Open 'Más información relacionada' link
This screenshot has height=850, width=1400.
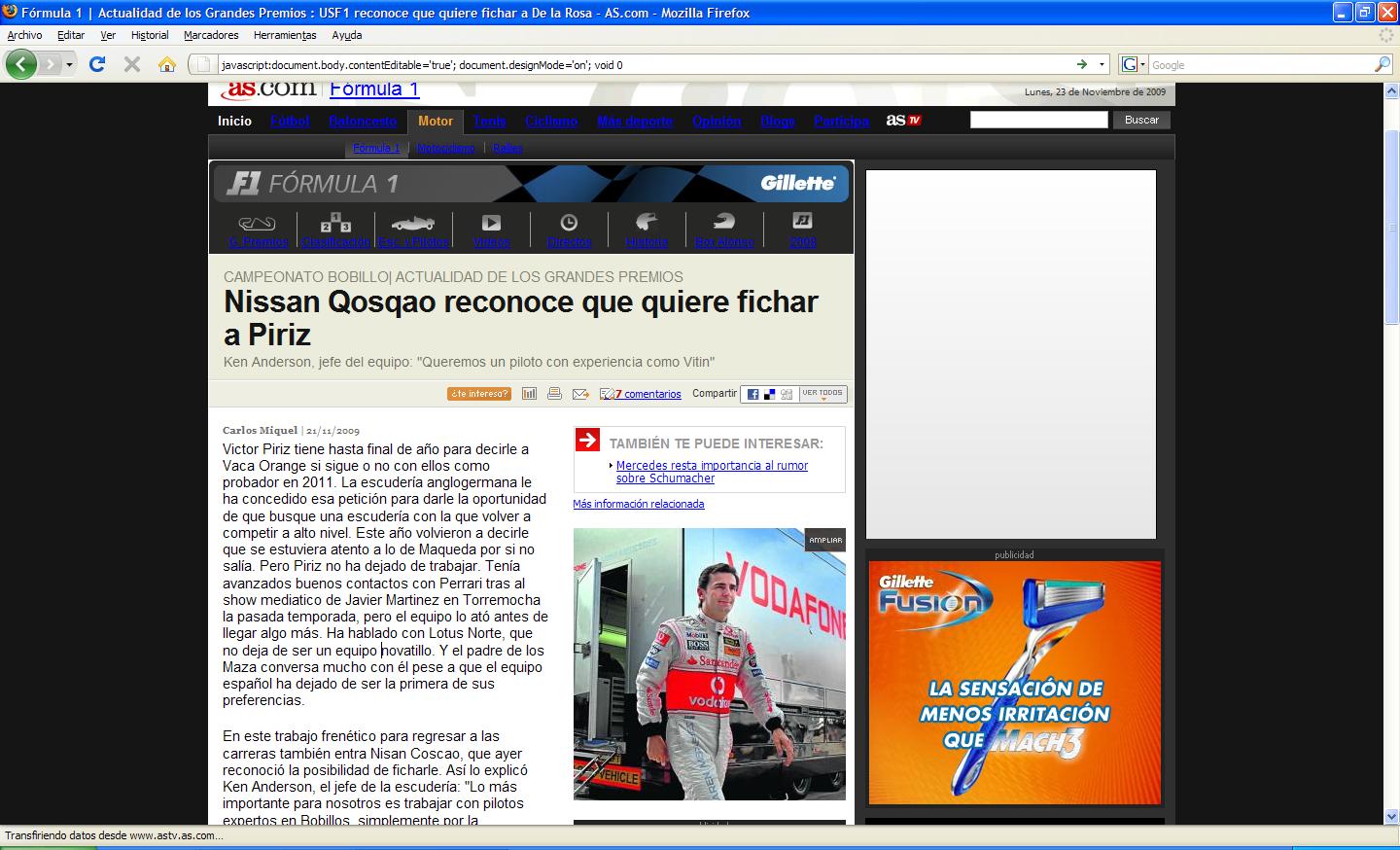tap(638, 504)
